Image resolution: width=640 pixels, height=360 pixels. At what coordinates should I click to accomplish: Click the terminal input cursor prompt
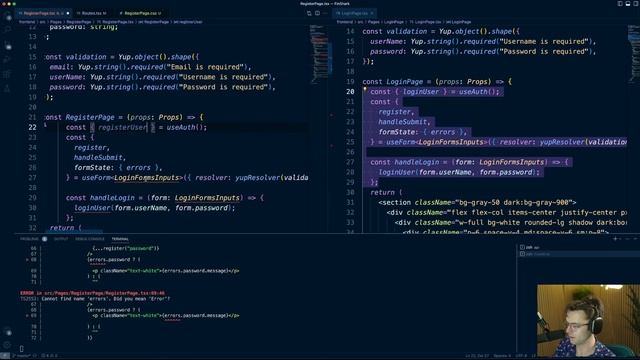pos(22,349)
